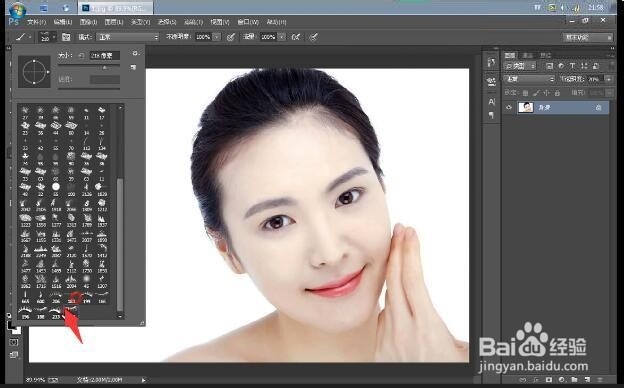This screenshot has height=388, width=624.
Task: Open the brush picker gear menu
Action: [x=135, y=53]
